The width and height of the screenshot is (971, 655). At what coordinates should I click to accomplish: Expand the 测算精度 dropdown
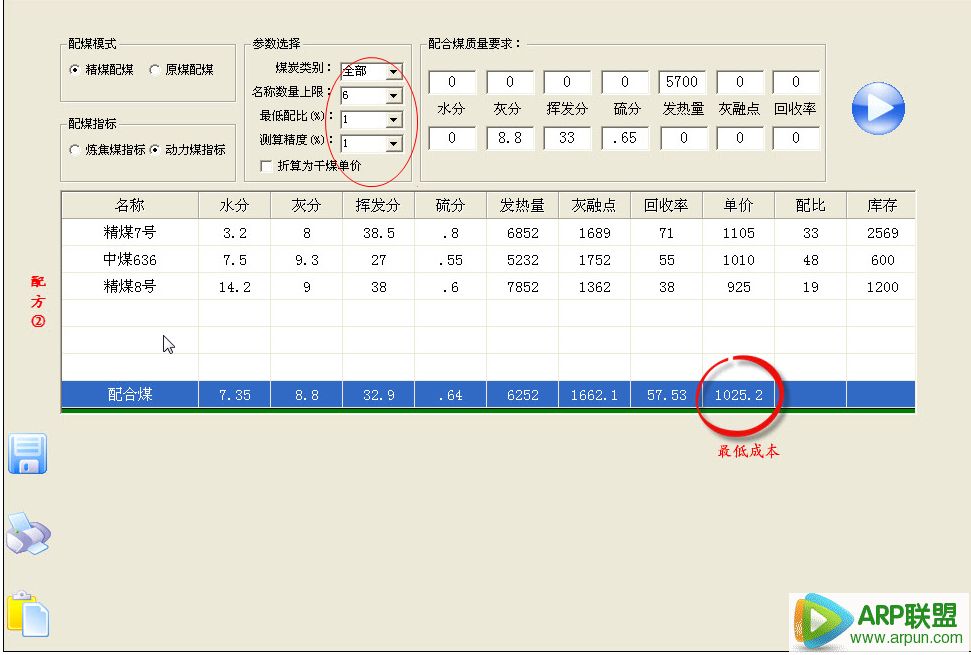(394, 144)
